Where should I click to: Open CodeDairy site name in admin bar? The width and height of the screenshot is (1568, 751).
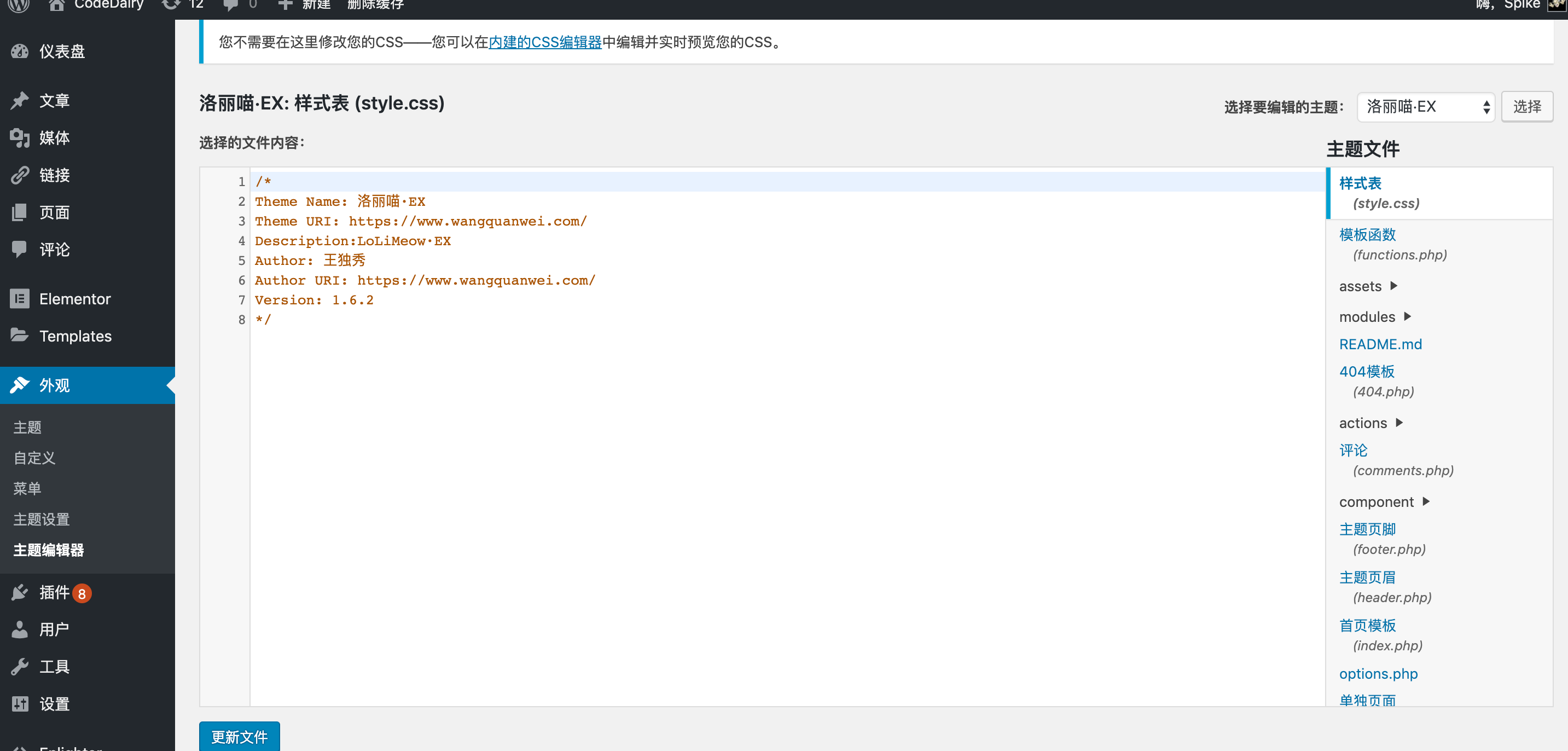tap(109, 5)
